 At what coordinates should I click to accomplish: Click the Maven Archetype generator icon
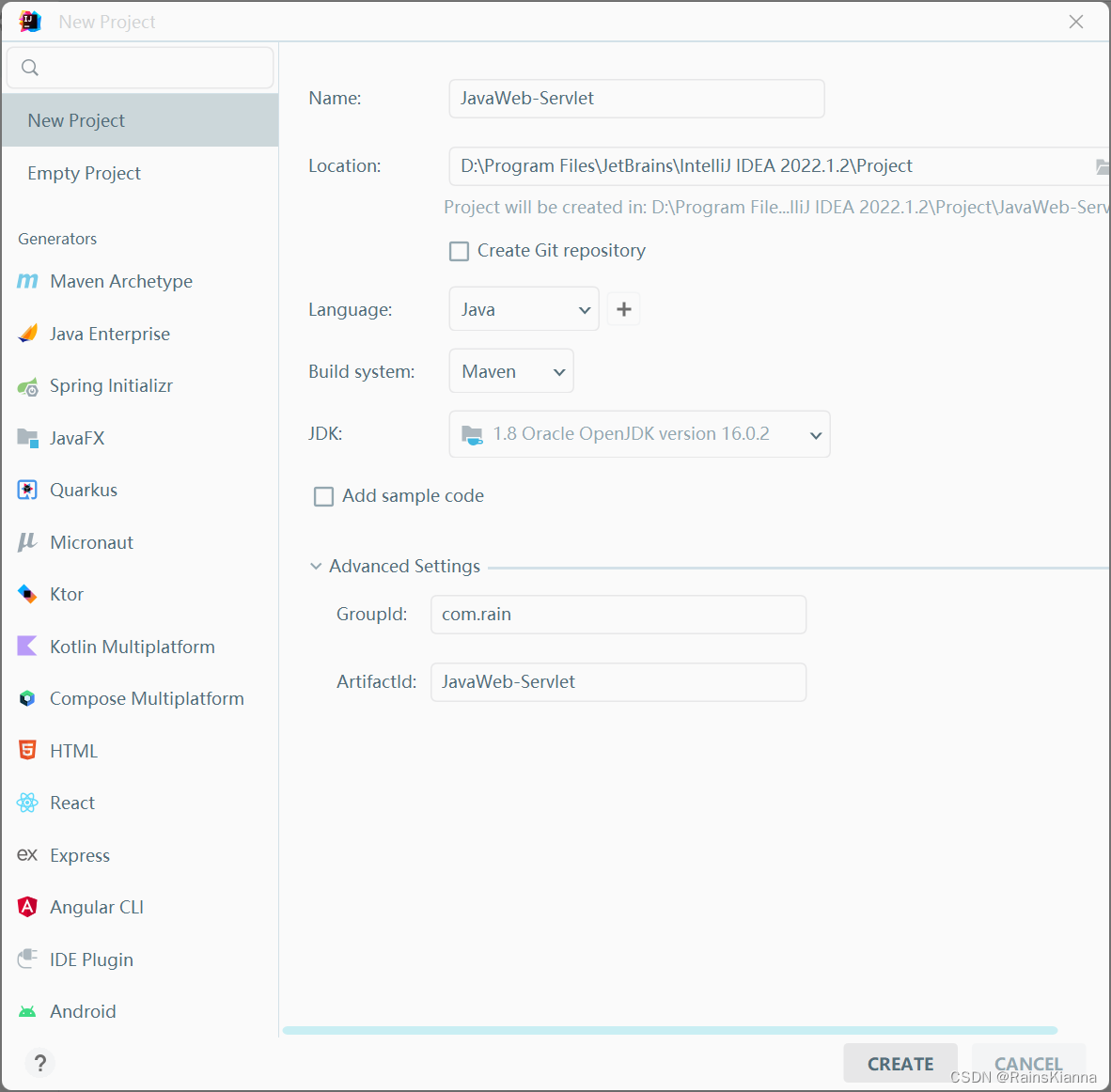[27, 281]
